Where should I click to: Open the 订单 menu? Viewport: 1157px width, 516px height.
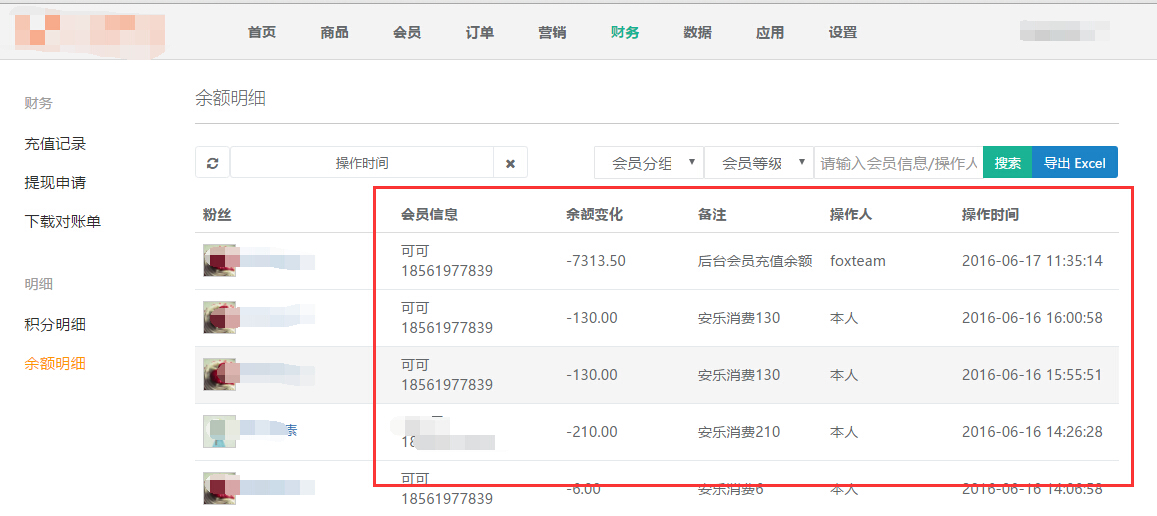click(x=480, y=32)
